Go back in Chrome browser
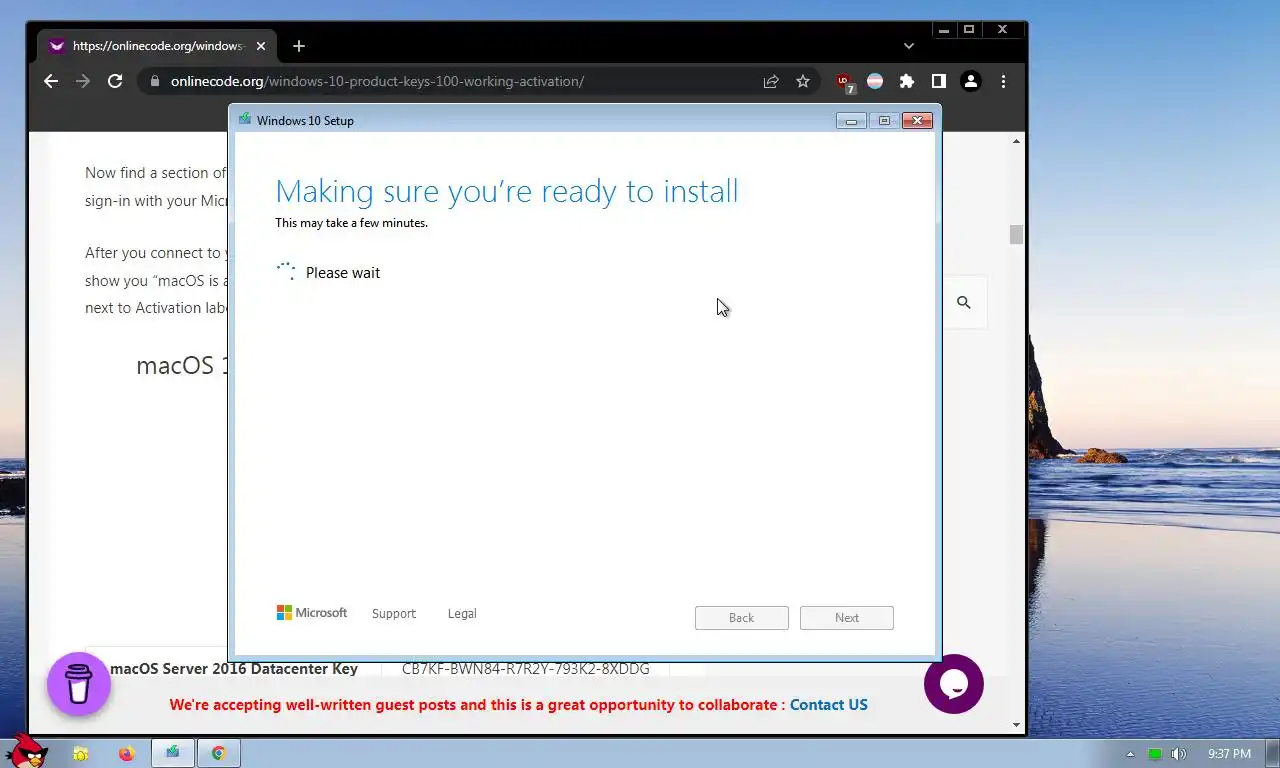 tap(51, 81)
